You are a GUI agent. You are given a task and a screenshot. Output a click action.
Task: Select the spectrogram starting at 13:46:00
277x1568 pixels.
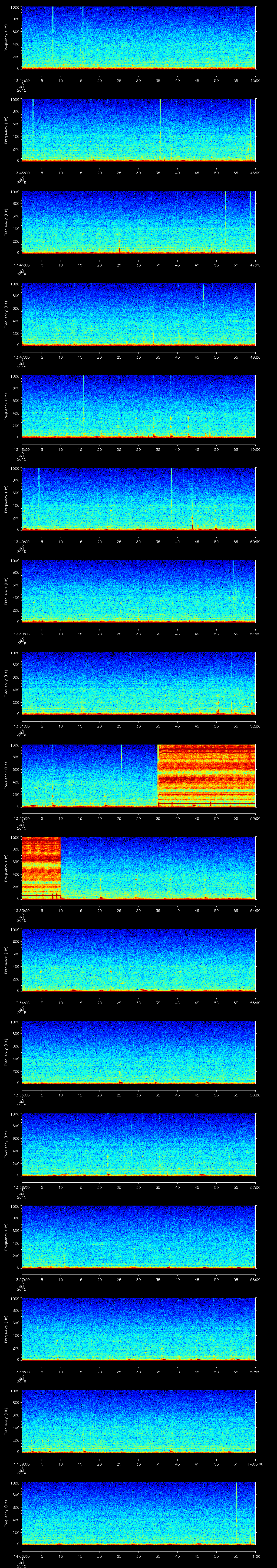138,222
